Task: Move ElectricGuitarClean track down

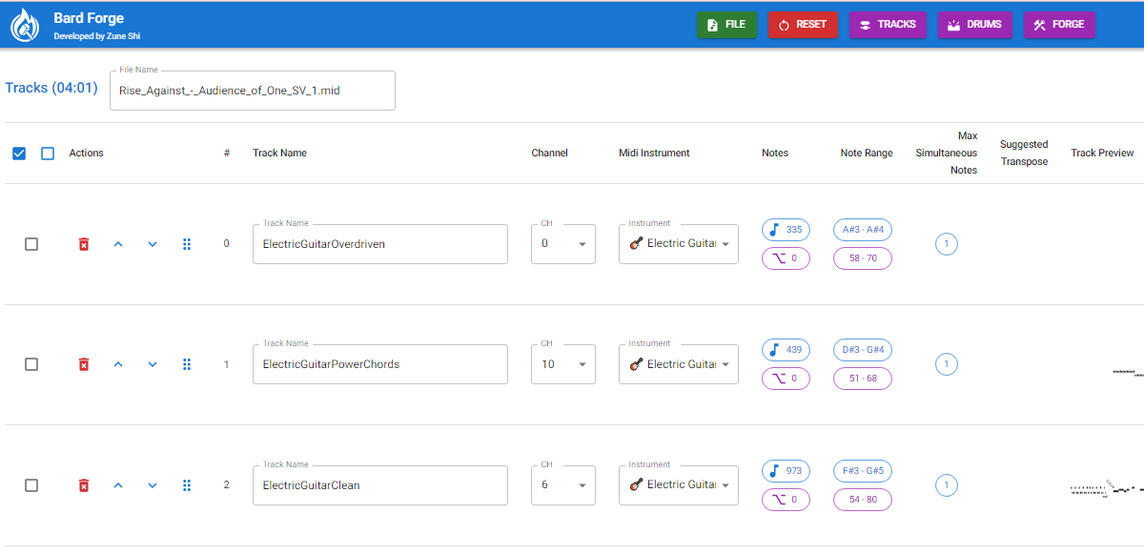Action: [x=152, y=486]
